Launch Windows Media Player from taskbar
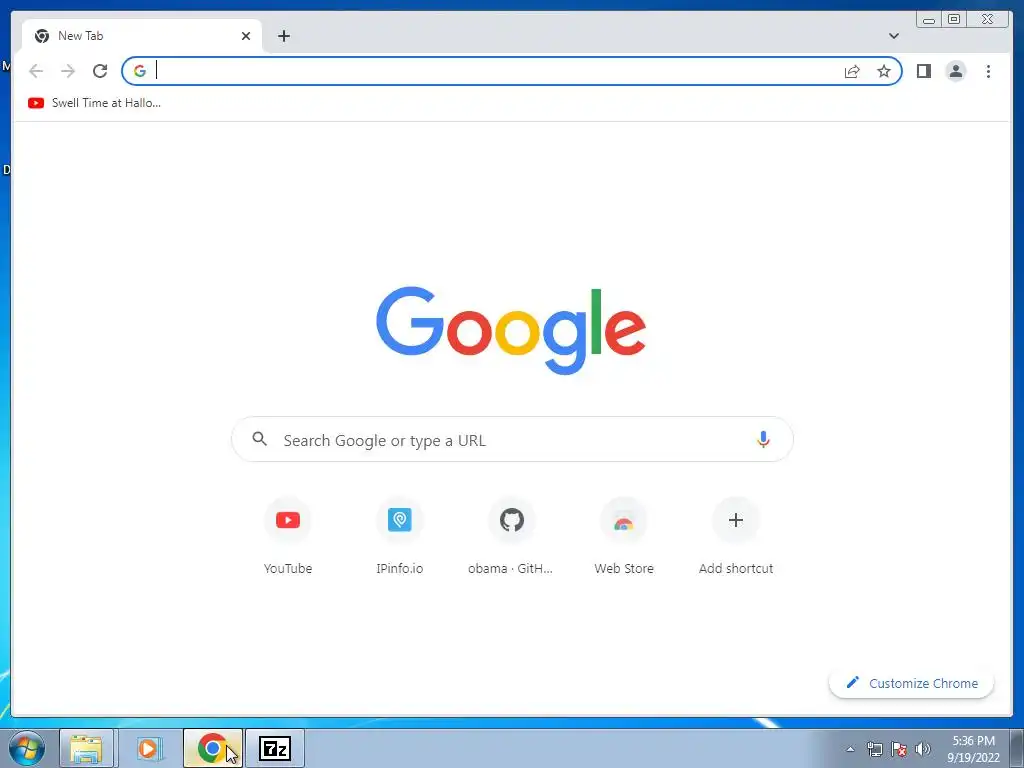 pos(148,748)
